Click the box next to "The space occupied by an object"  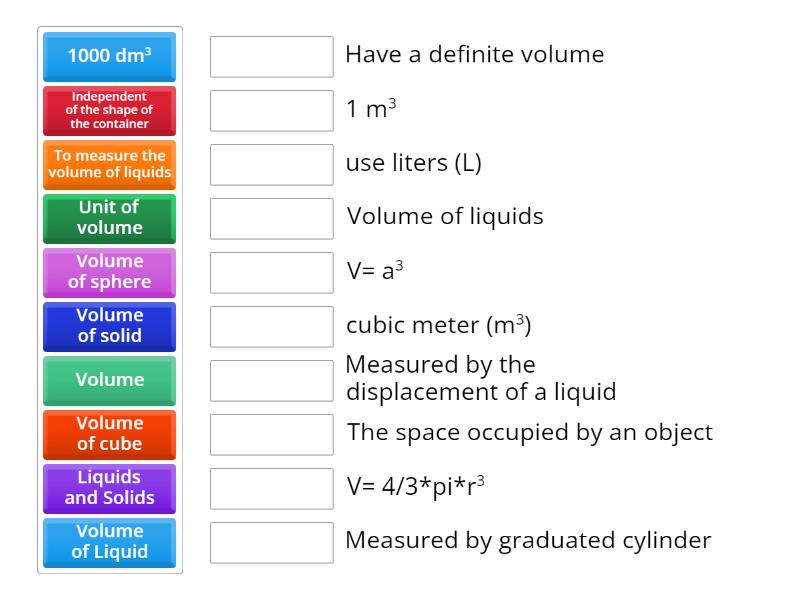click(271, 434)
